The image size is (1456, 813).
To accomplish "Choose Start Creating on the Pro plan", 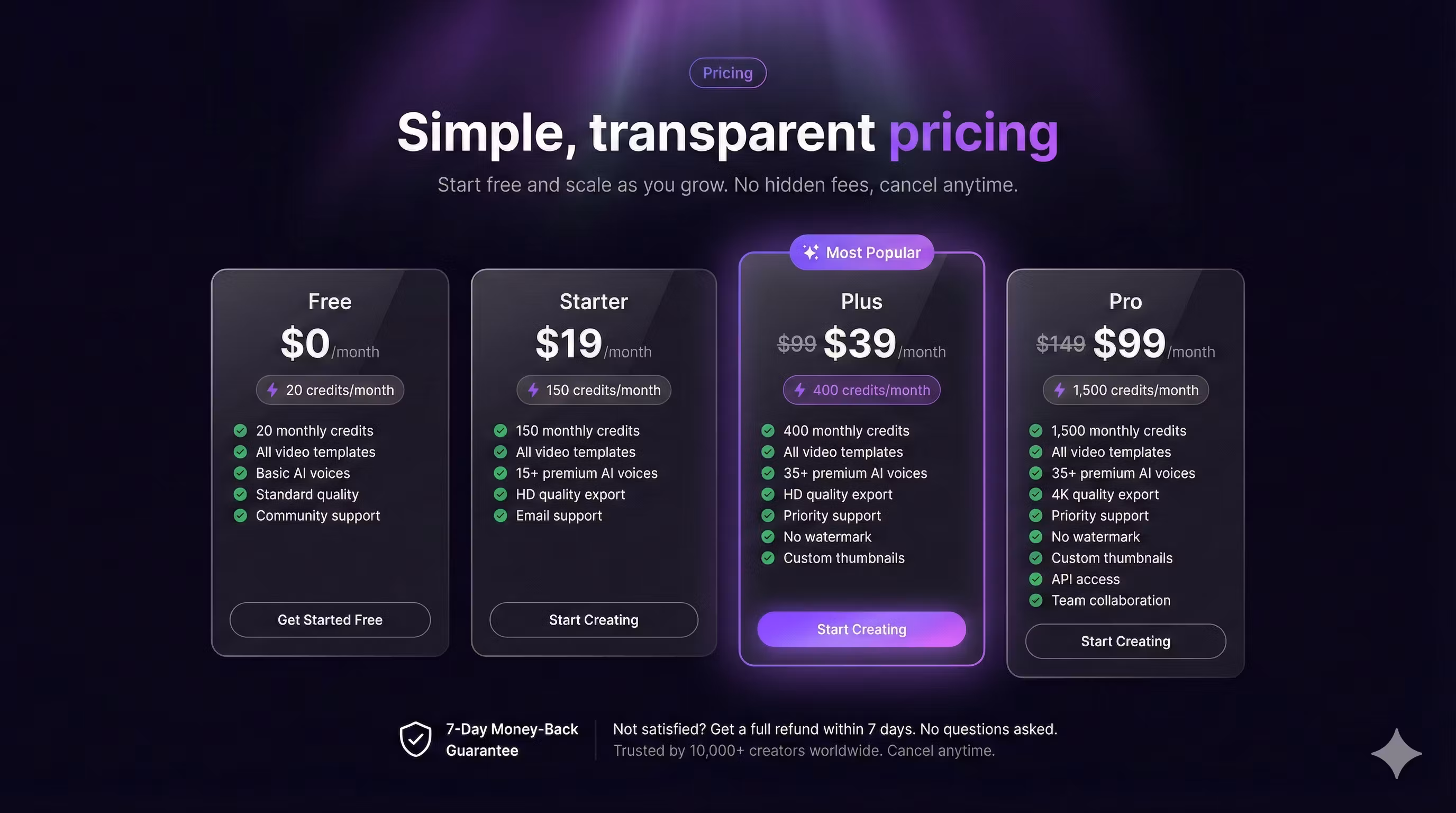I will 1125,641.
